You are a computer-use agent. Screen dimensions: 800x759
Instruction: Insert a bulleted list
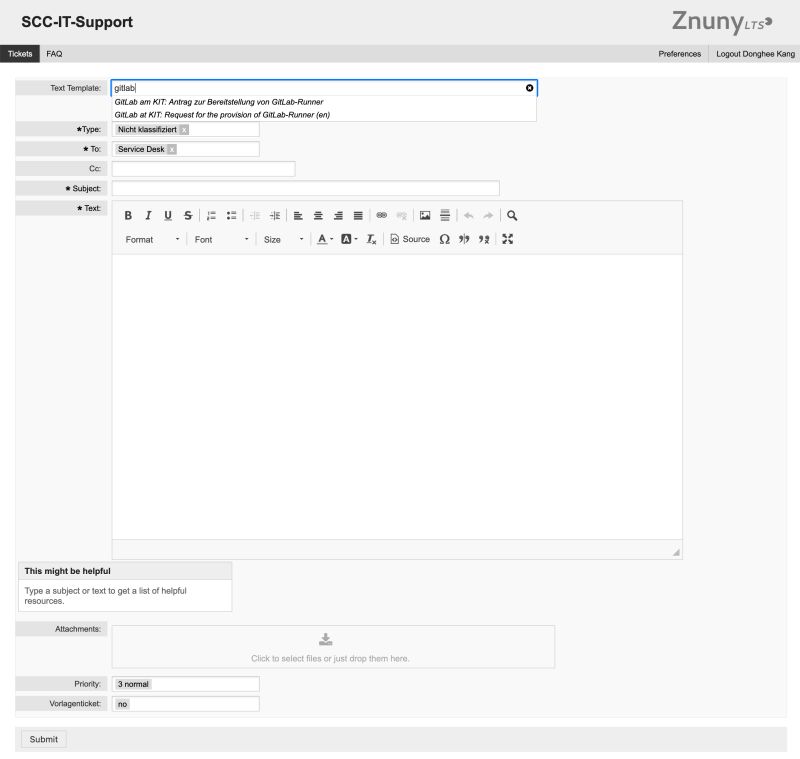(x=231, y=215)
